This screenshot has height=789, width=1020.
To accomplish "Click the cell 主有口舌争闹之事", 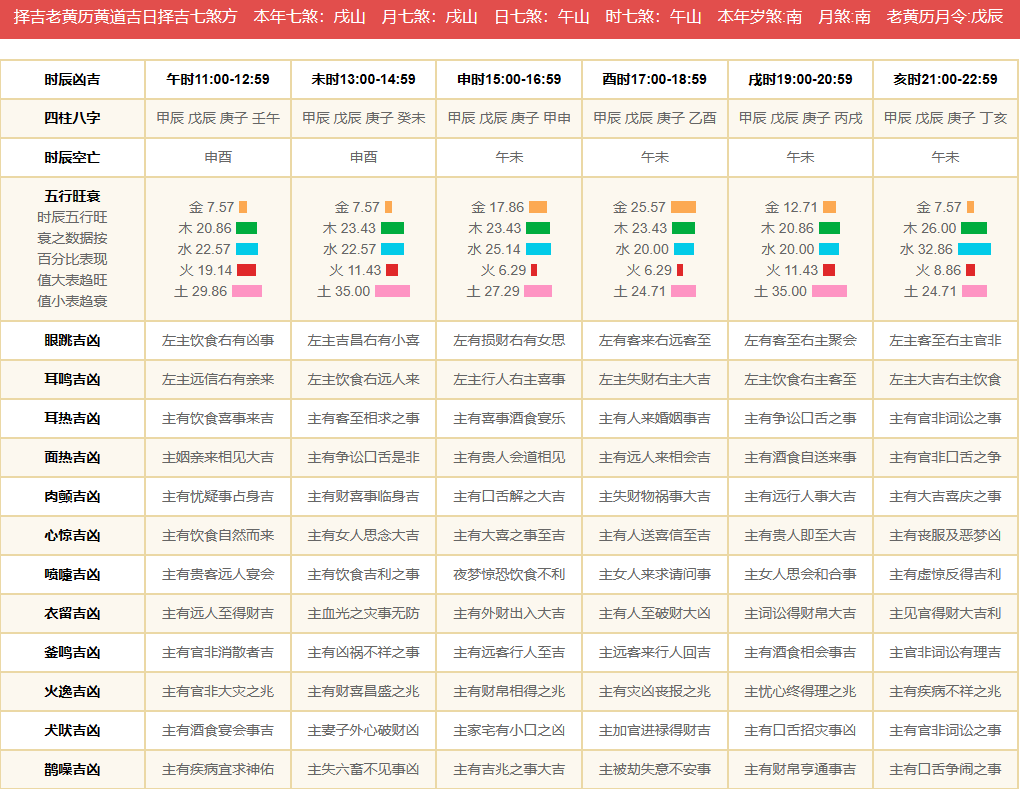I will point(945,769).
